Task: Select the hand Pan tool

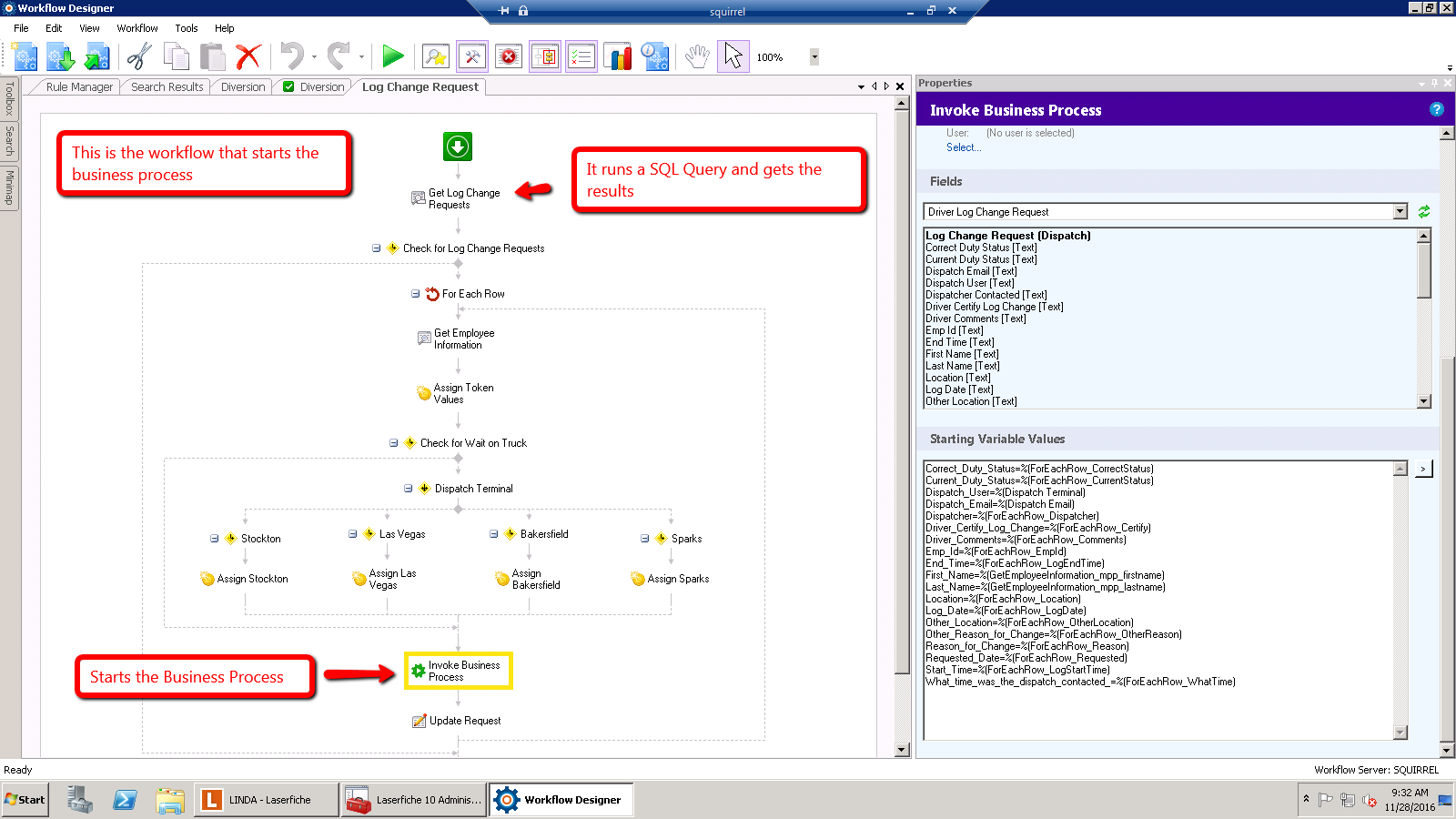Action: (697, 56)
